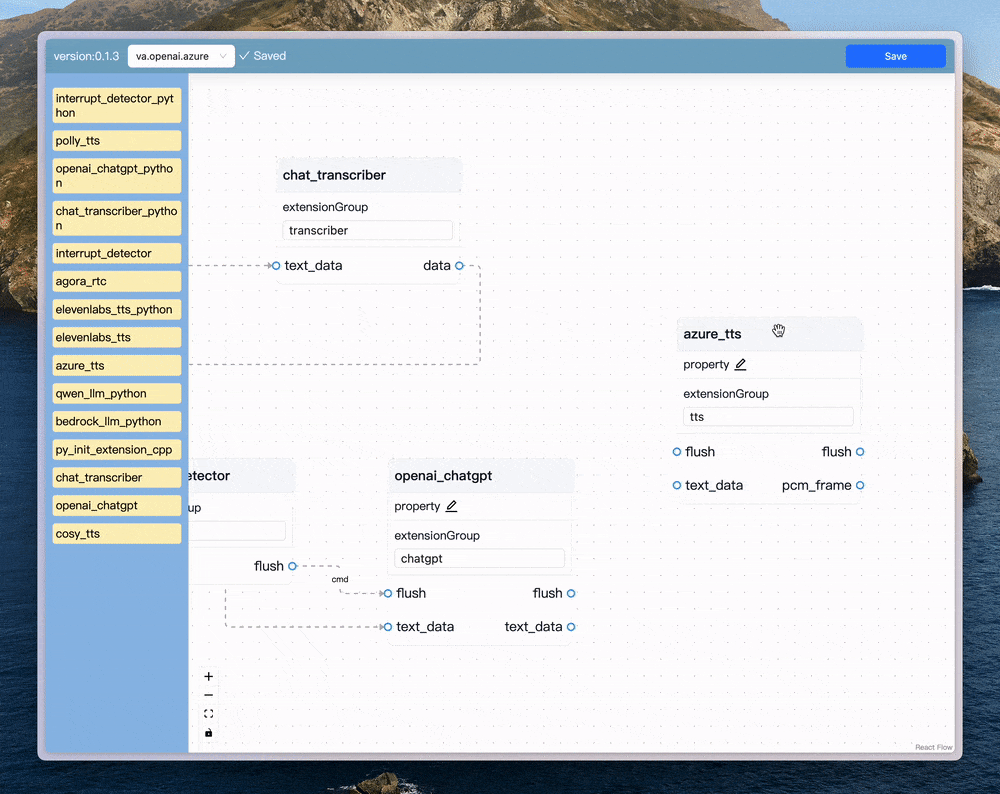Viewport: 1000px width, 794px height.
Task: Click the detector node flush output handle
Action: 292,566
